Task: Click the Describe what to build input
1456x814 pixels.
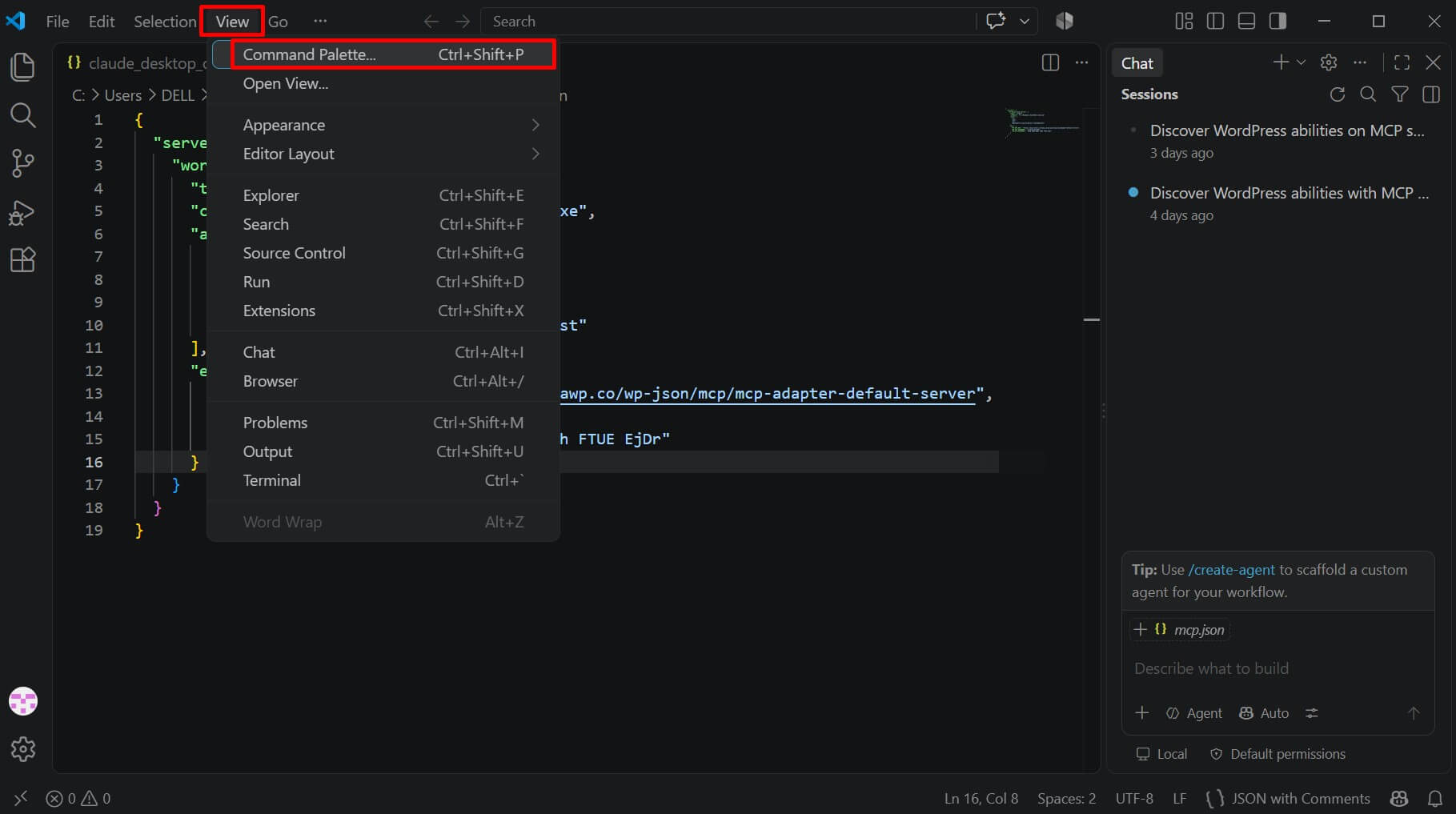Action: [x=1277, y=668]
